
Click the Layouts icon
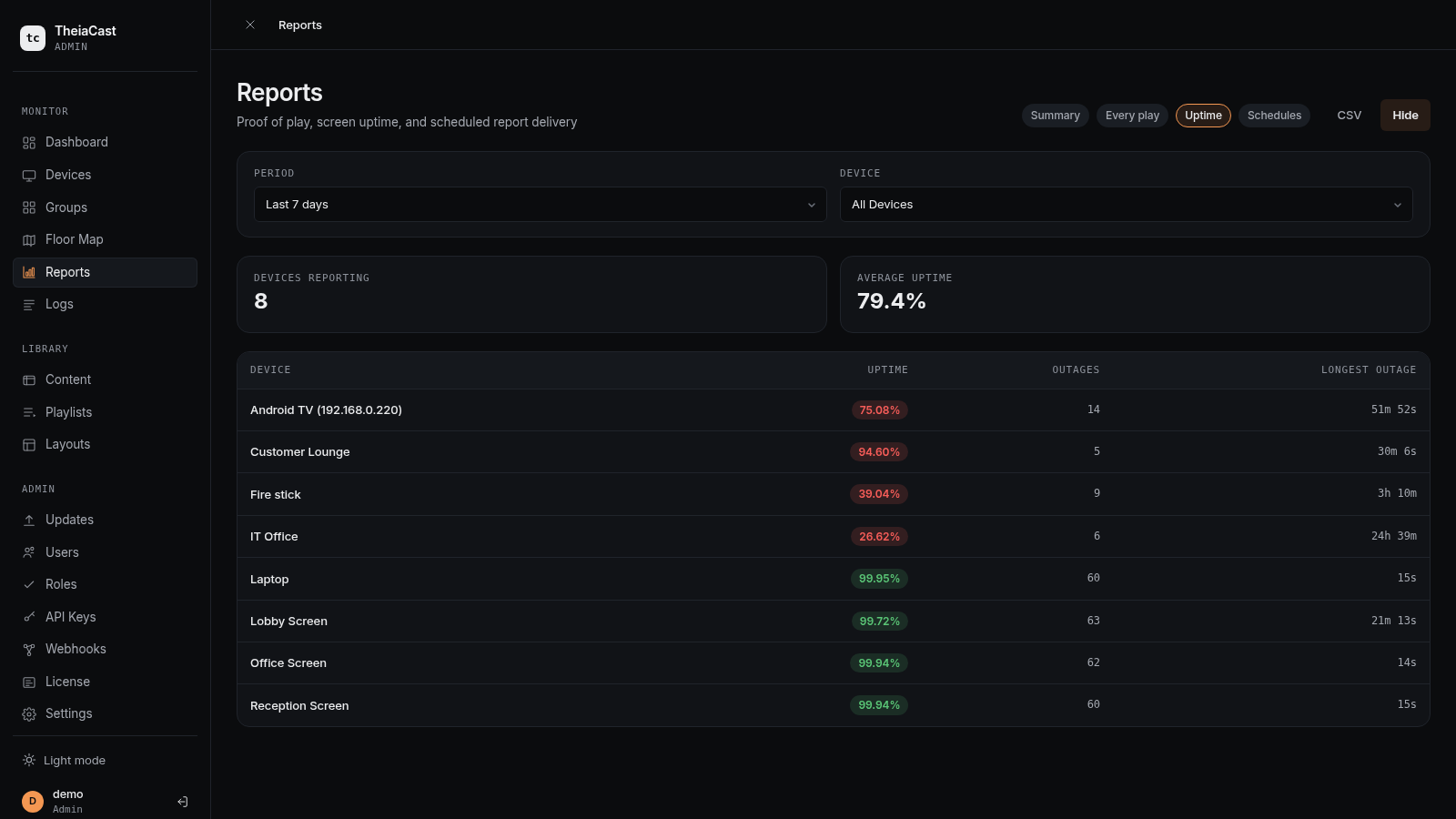click(29, 445)
